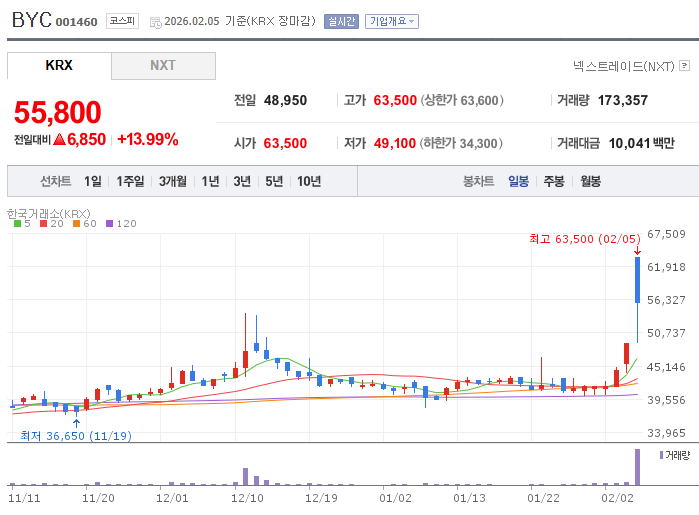Select the 1주일 line chart period
This screenshot has height=515, width=699.
tap(130, 181)
